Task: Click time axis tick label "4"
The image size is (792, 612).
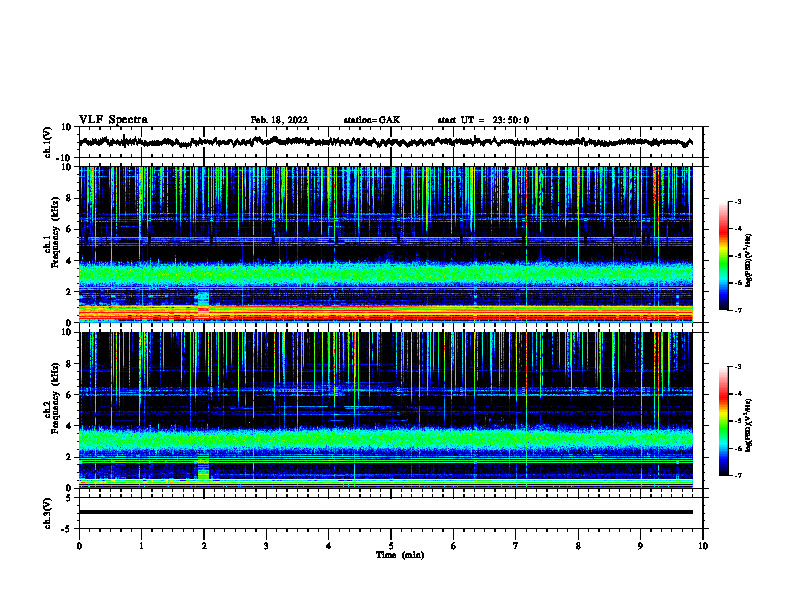Action: [329, 546]
